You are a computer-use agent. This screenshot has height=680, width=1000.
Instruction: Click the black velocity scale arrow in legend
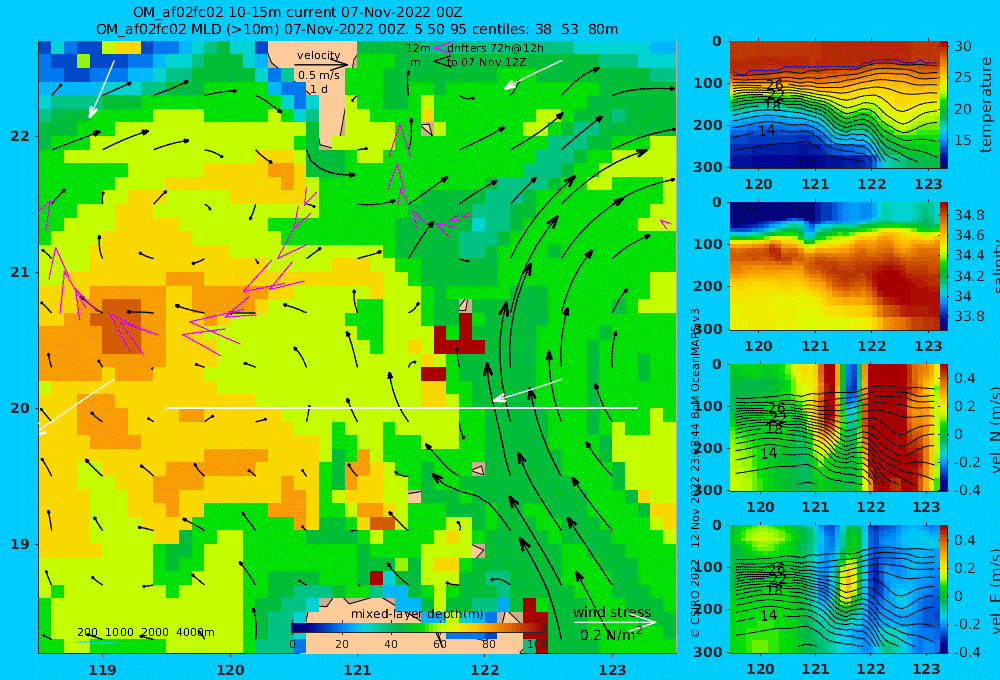click(x=321, y=64)
